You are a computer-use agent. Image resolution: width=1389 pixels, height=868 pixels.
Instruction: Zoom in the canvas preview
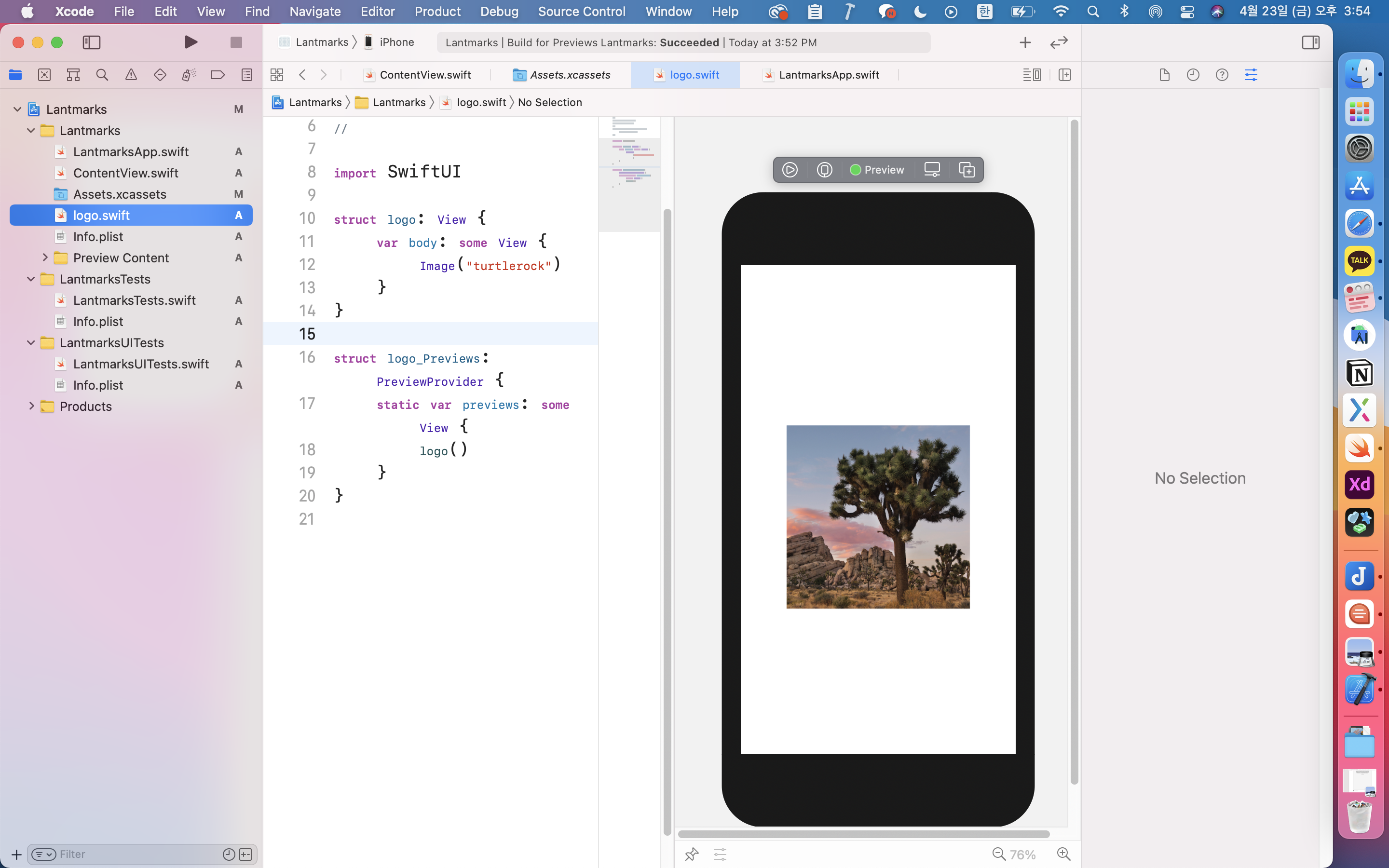[1063, 854]
